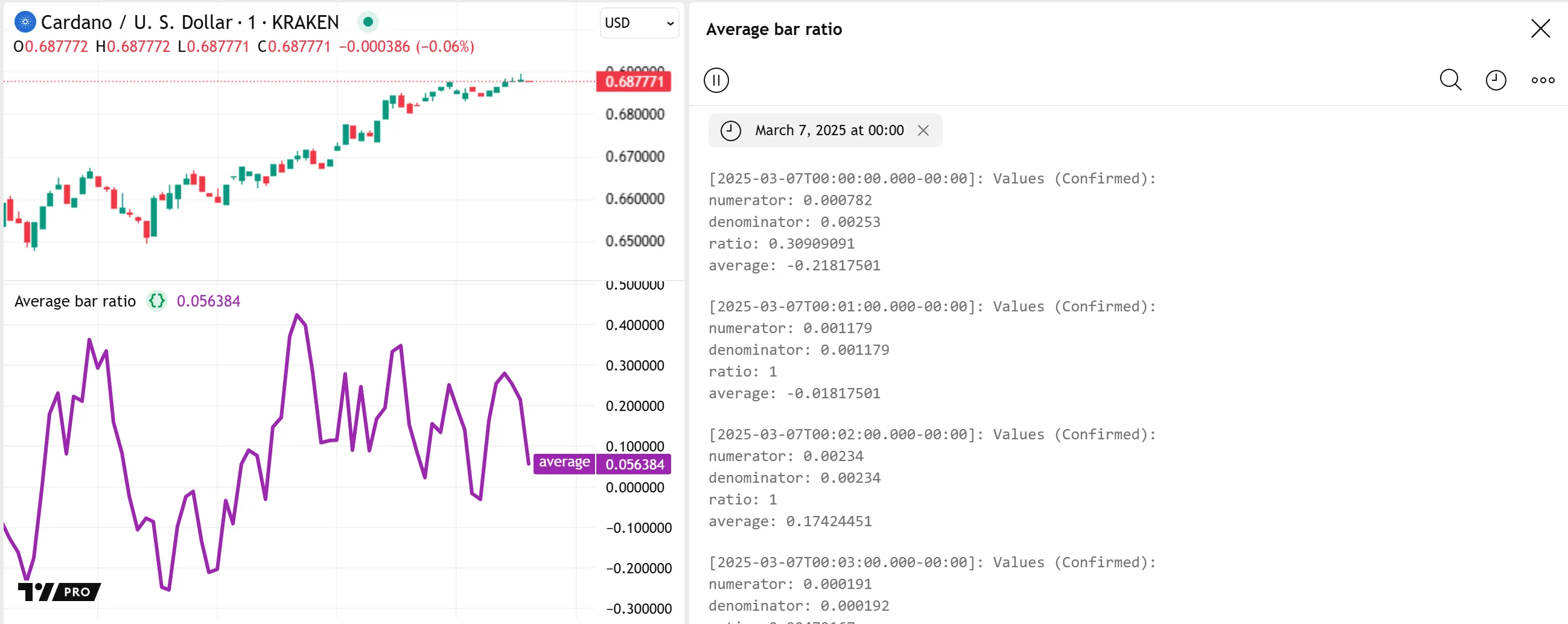
Task: Open the log start date picker
Action: [x=1495, y=80]
